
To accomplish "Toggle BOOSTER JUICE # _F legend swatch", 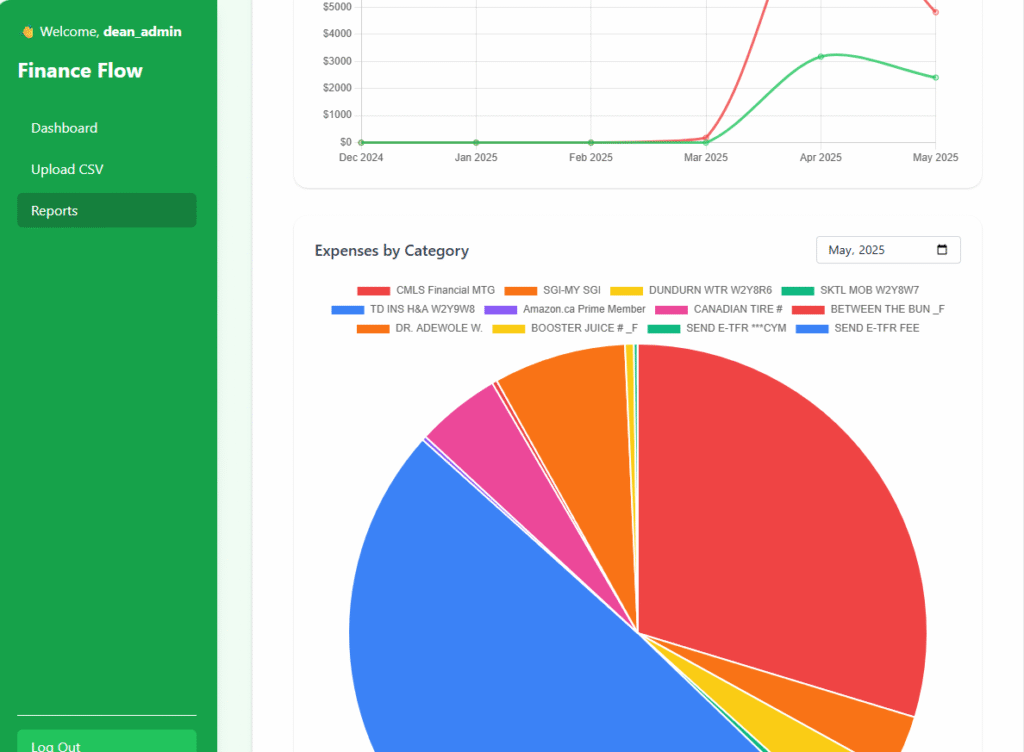I will click(x=509, y=328).
